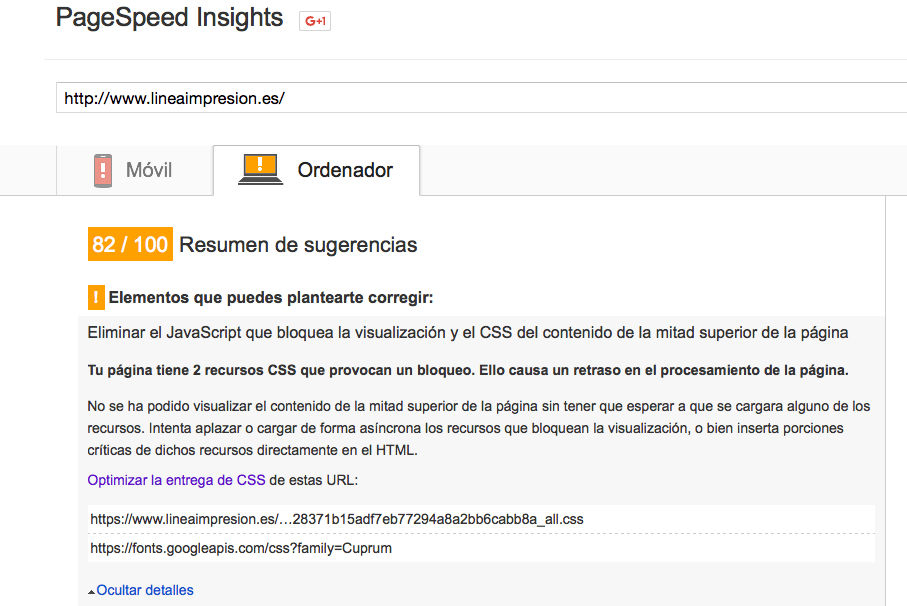The height and width of the screenshot is (606, 907).
Task: Click the PageSpeed Insights page title
Action: (169, 17)
